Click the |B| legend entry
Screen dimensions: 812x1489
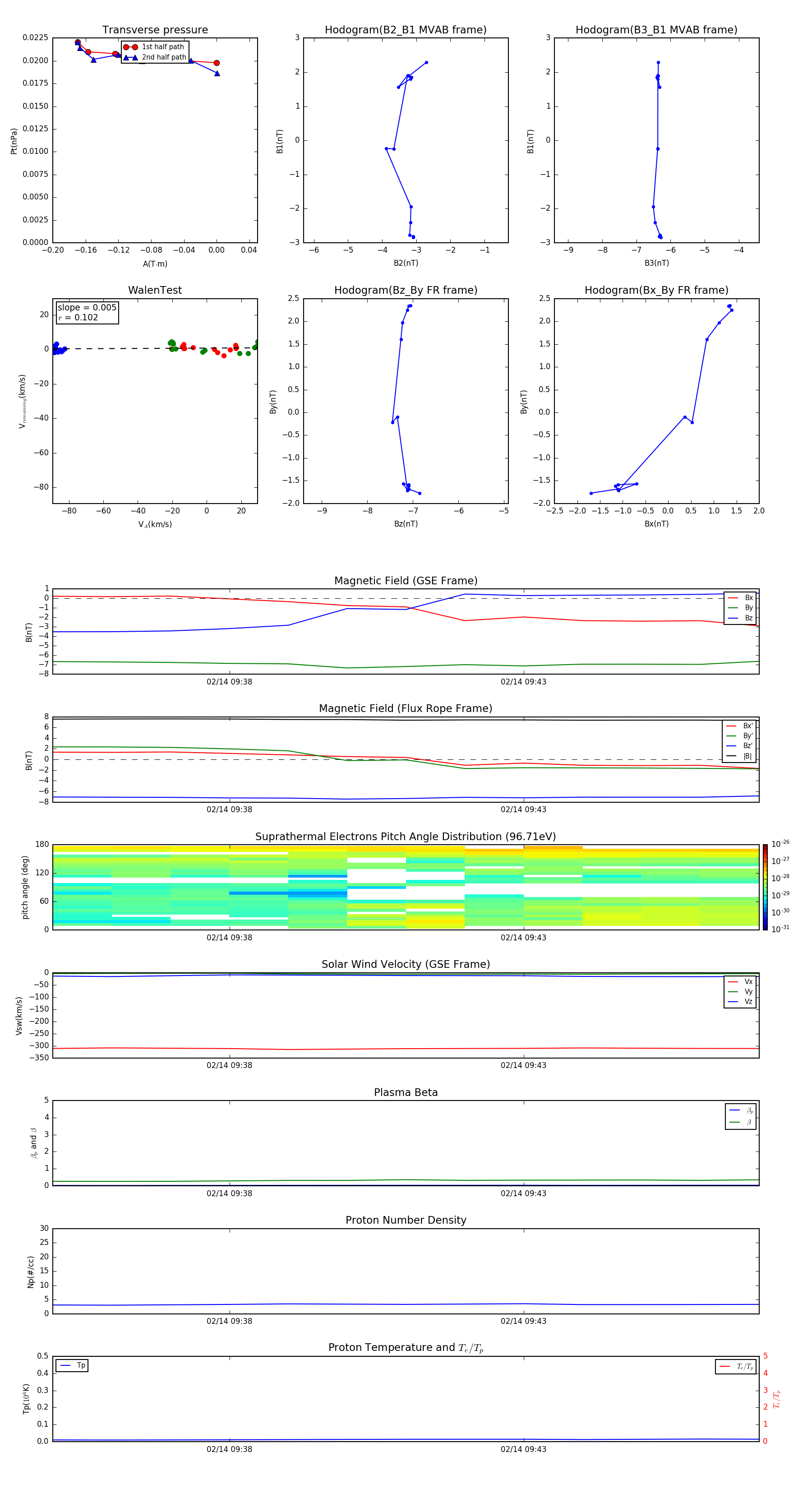(x=740, y=756)
